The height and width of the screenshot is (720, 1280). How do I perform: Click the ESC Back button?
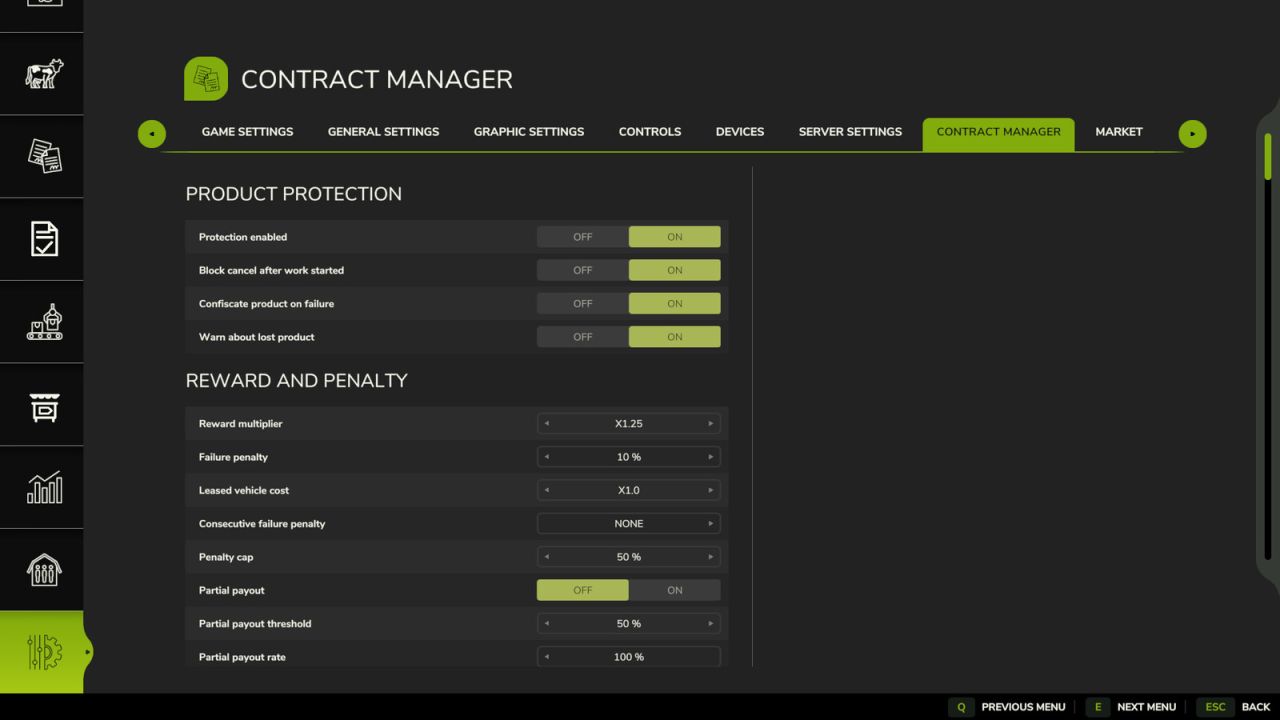[1234, 707]
